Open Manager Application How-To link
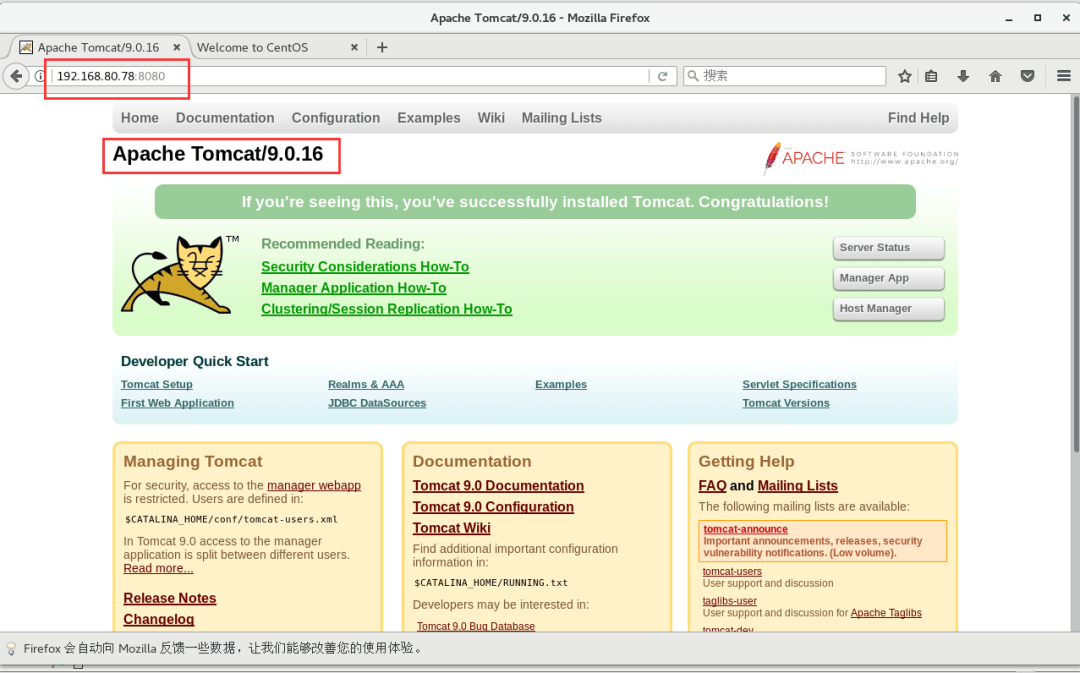The height and width of the screenshot is (673, 1080). [353, 288]
